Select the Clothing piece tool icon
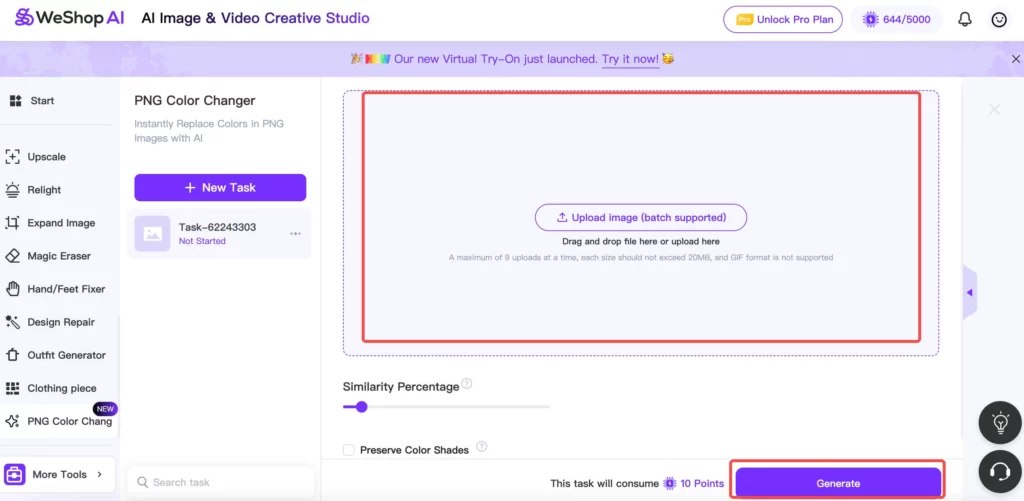This screenshot has width=1024, height=501. click(12, 388)
